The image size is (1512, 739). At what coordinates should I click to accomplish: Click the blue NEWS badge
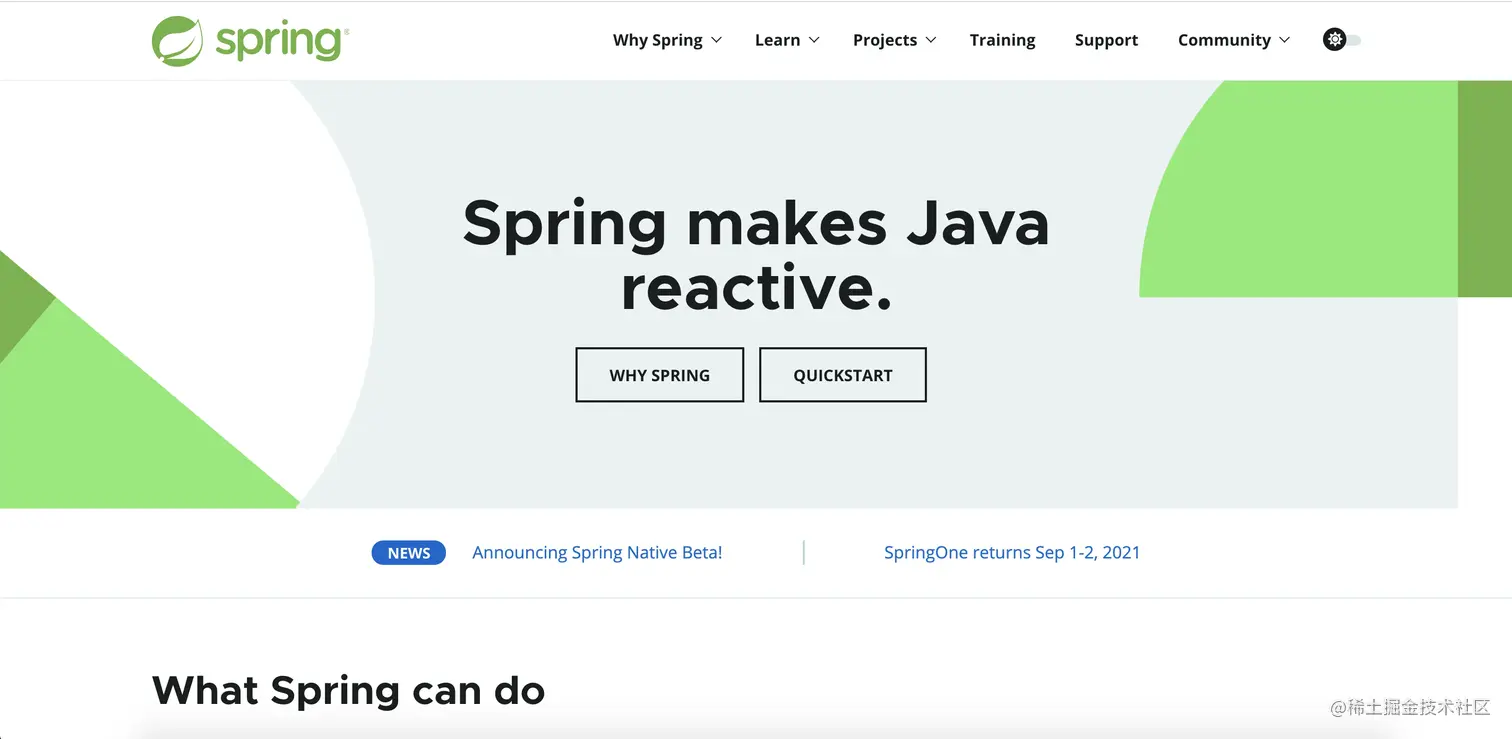409,553
